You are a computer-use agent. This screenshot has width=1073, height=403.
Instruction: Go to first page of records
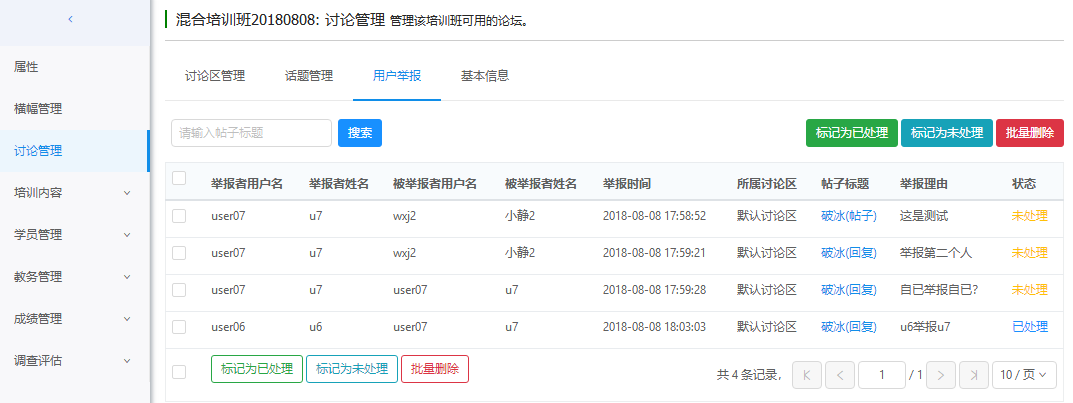[806, 375]
